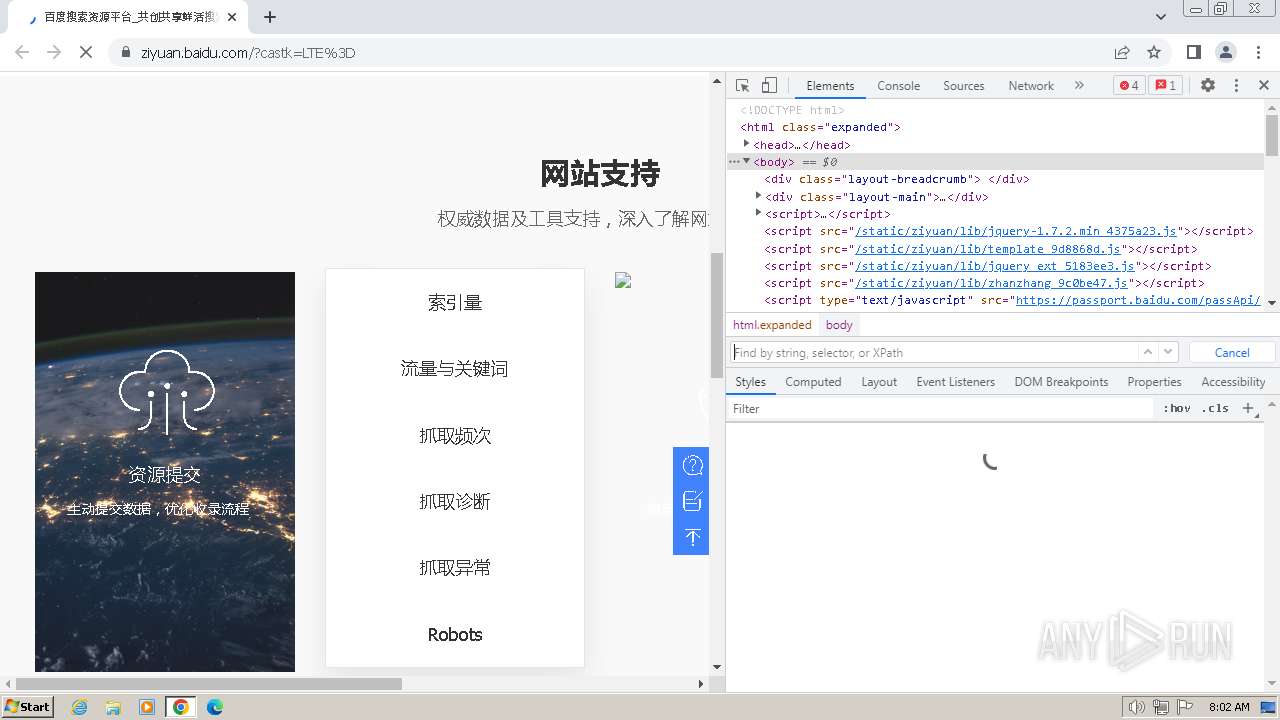Open the Computed styles tab

click(813, 382)
